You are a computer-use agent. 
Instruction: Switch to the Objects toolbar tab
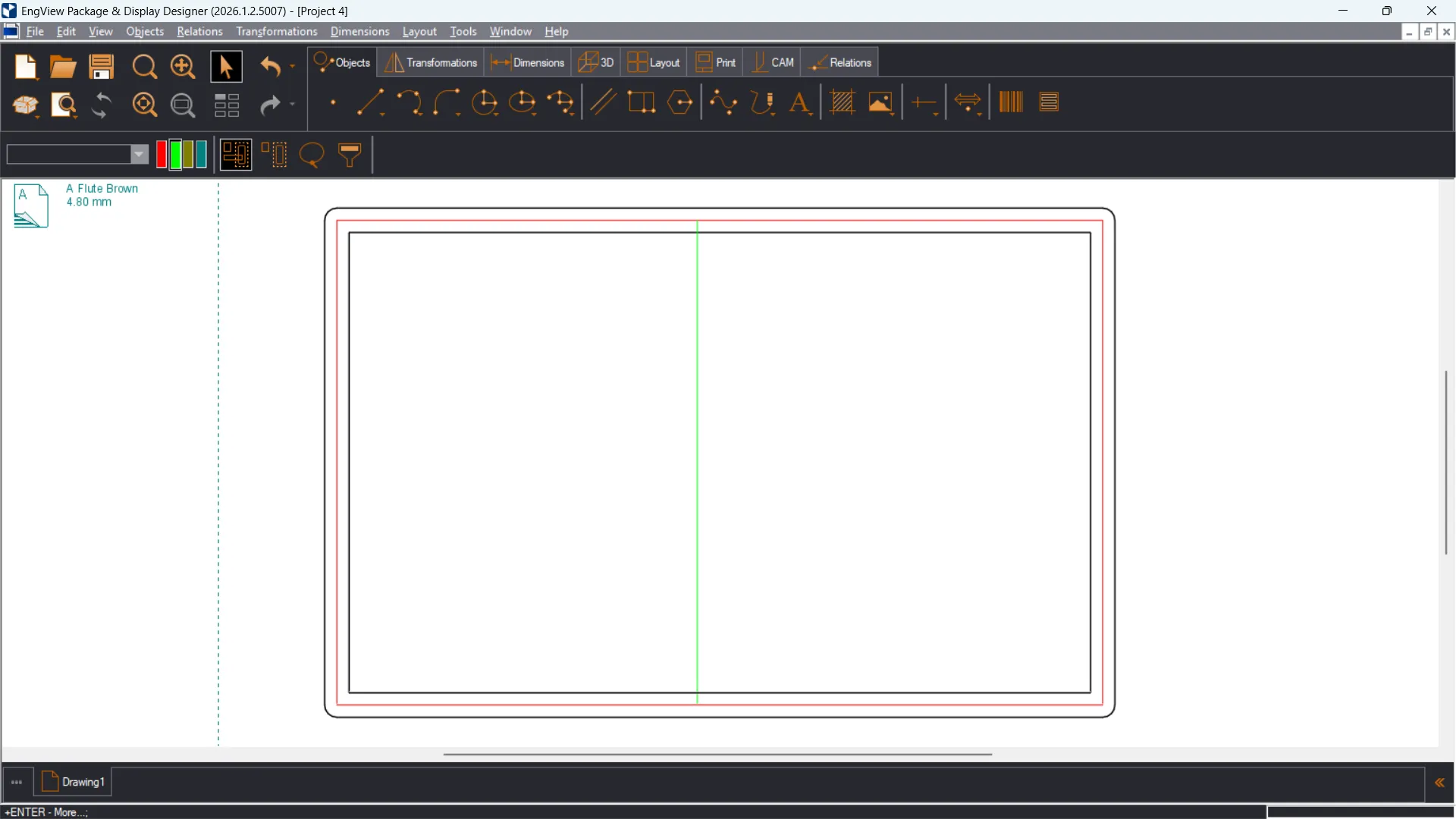(x=342, y=63)
